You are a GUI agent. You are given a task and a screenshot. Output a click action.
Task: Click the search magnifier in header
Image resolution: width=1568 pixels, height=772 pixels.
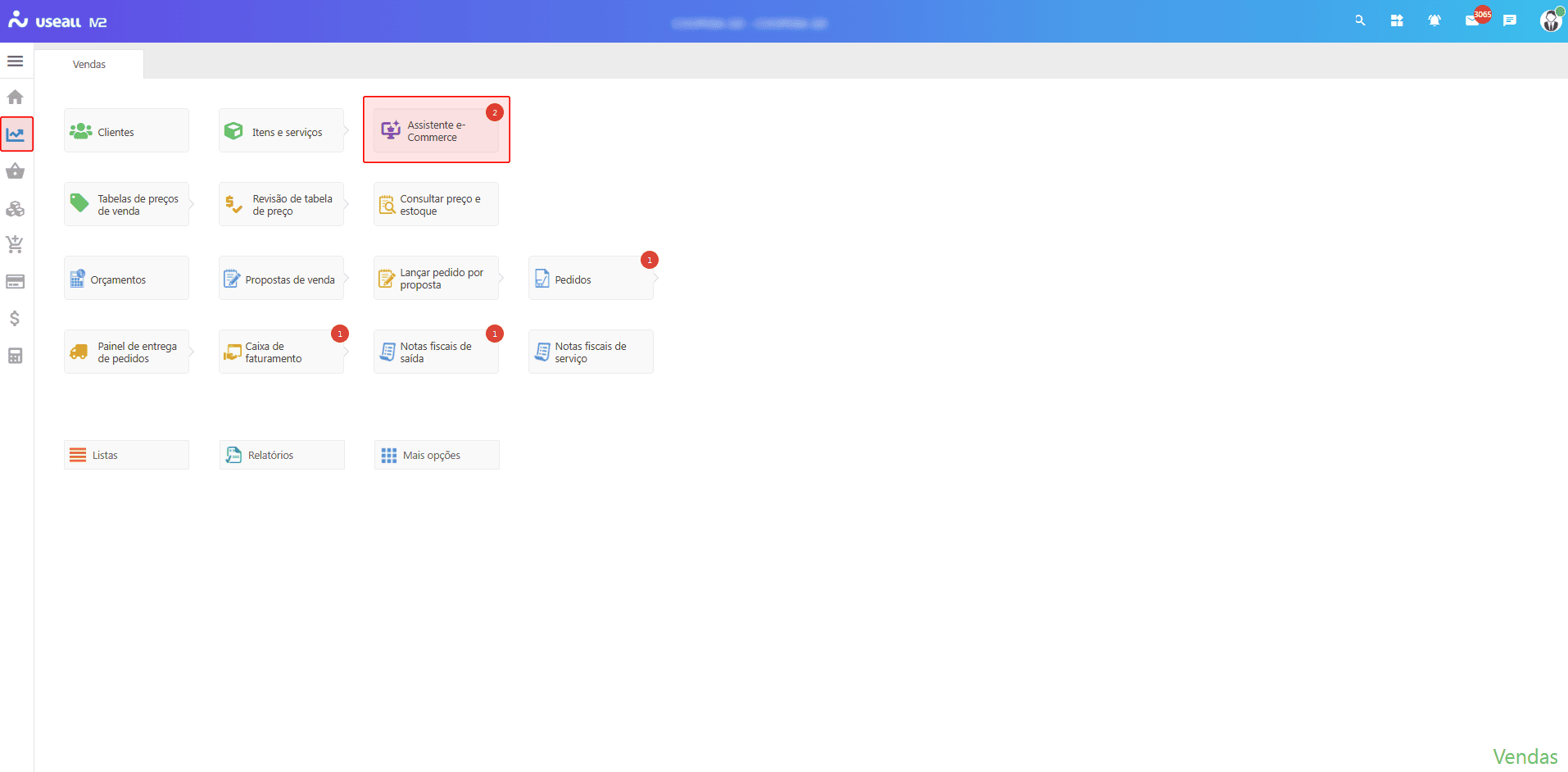1360,20
